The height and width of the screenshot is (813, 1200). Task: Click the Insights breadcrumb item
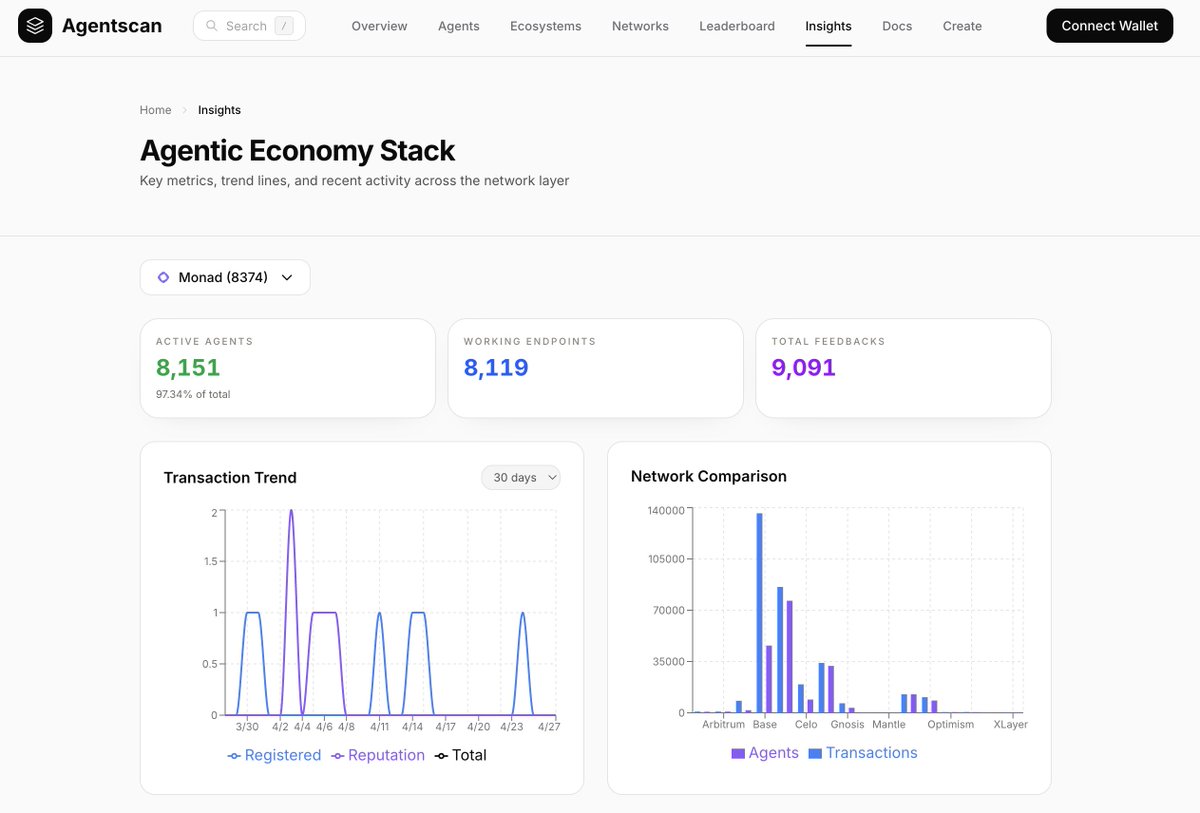click(x=219, y=110)
